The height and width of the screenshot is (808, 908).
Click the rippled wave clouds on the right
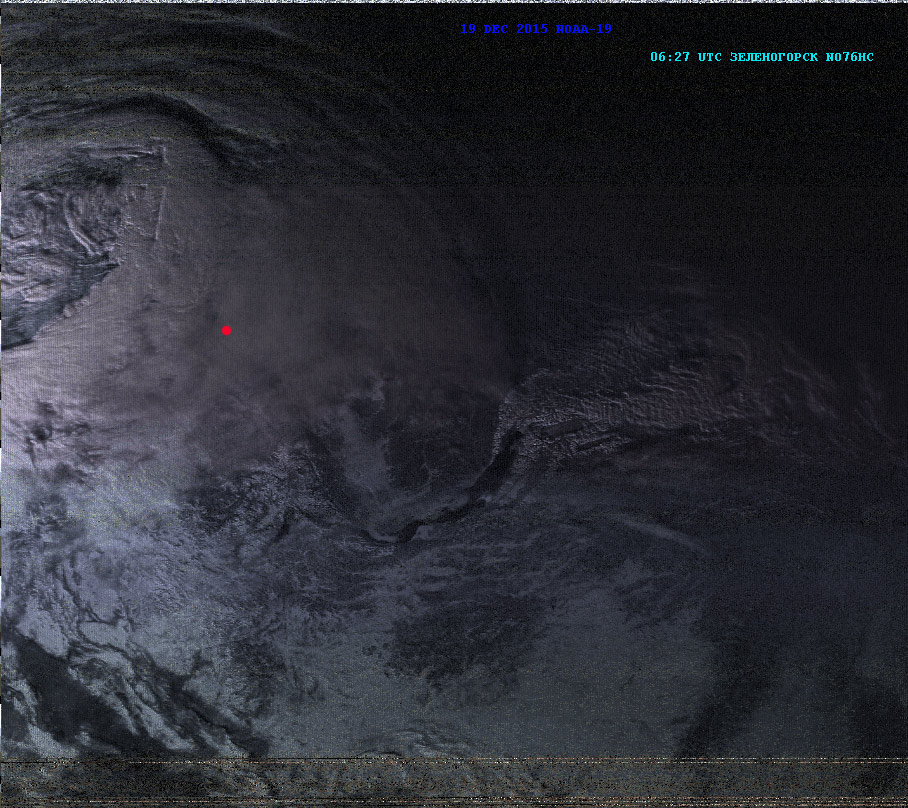pyautogui.click(x=680, y=370)
